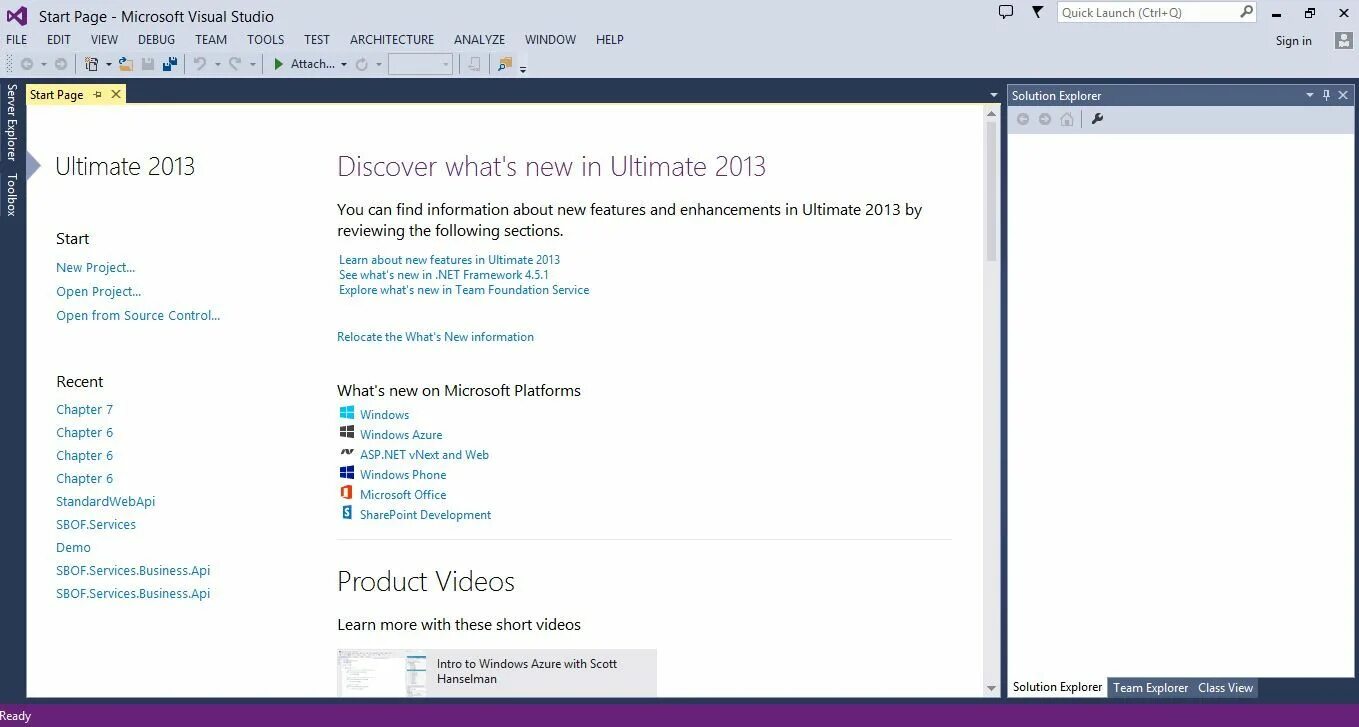Expand the New Project dropdown arrow
Viewport: 1359px width, 727px height.
pos(109,64)
